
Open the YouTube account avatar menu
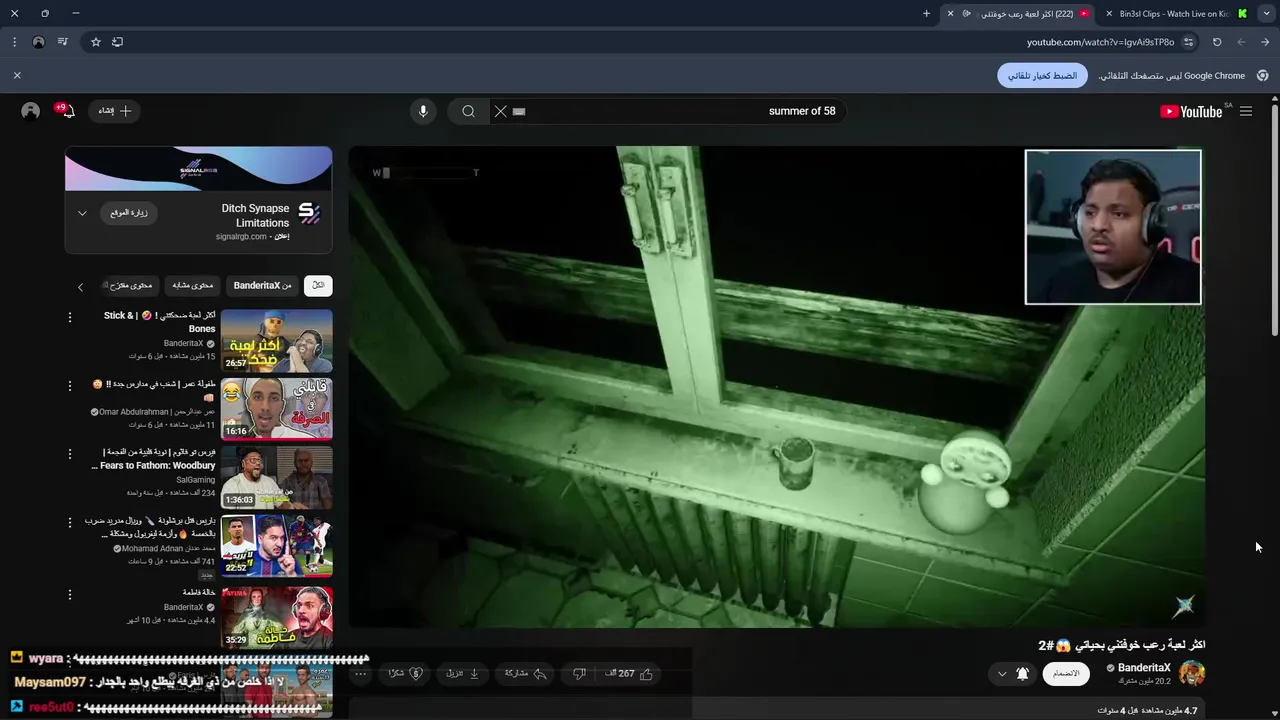coord(31,111)
